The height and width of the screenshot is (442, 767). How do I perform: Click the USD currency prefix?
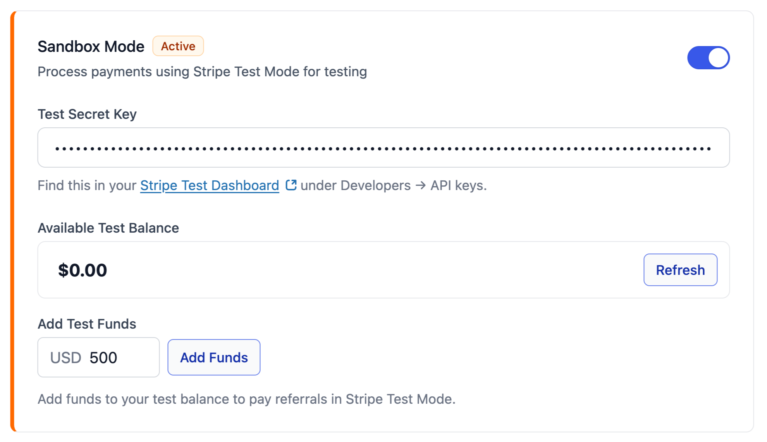tap(66, 358)
